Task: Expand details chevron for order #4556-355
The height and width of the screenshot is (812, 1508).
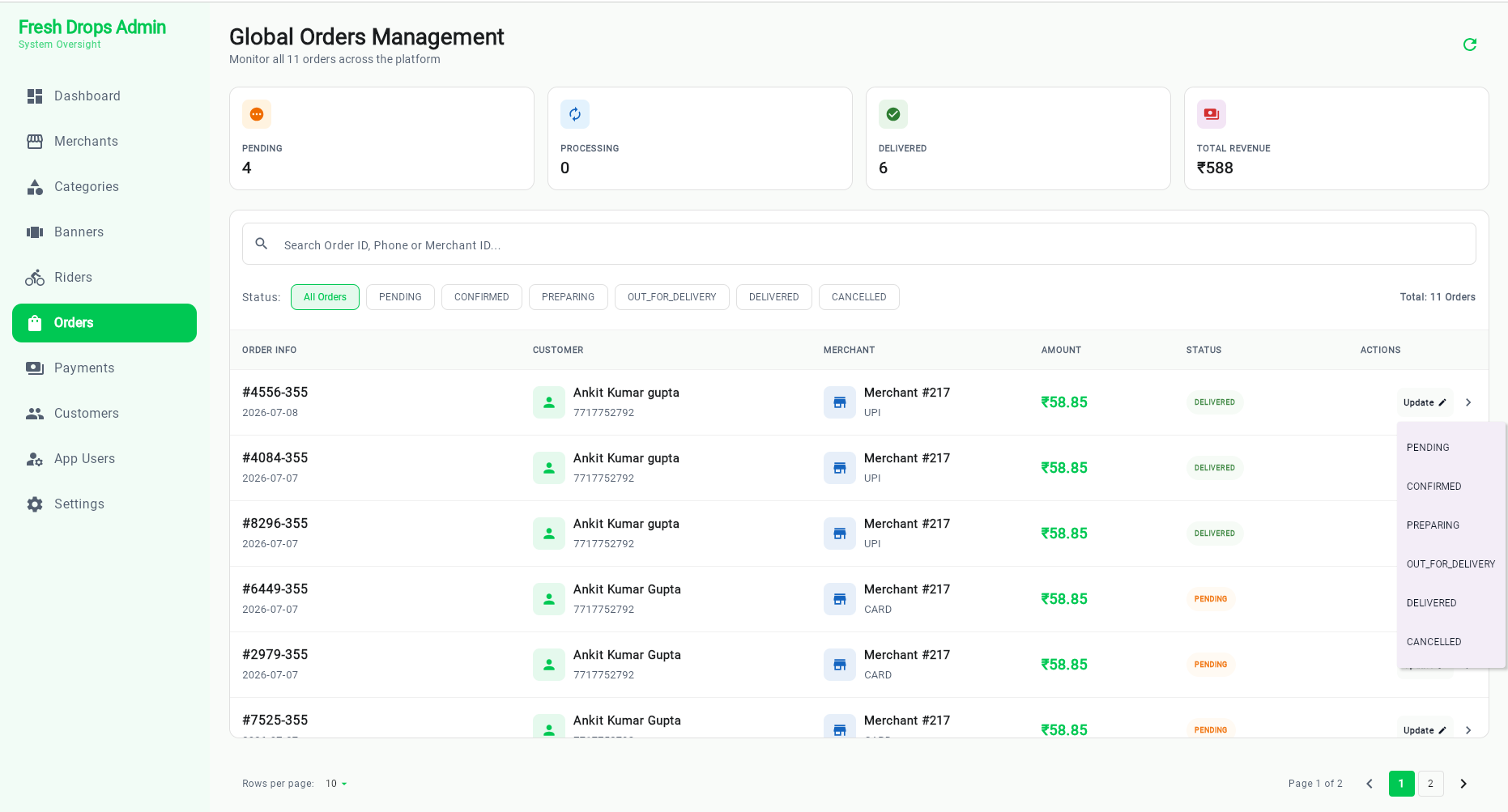Action: coord(1468,402)
